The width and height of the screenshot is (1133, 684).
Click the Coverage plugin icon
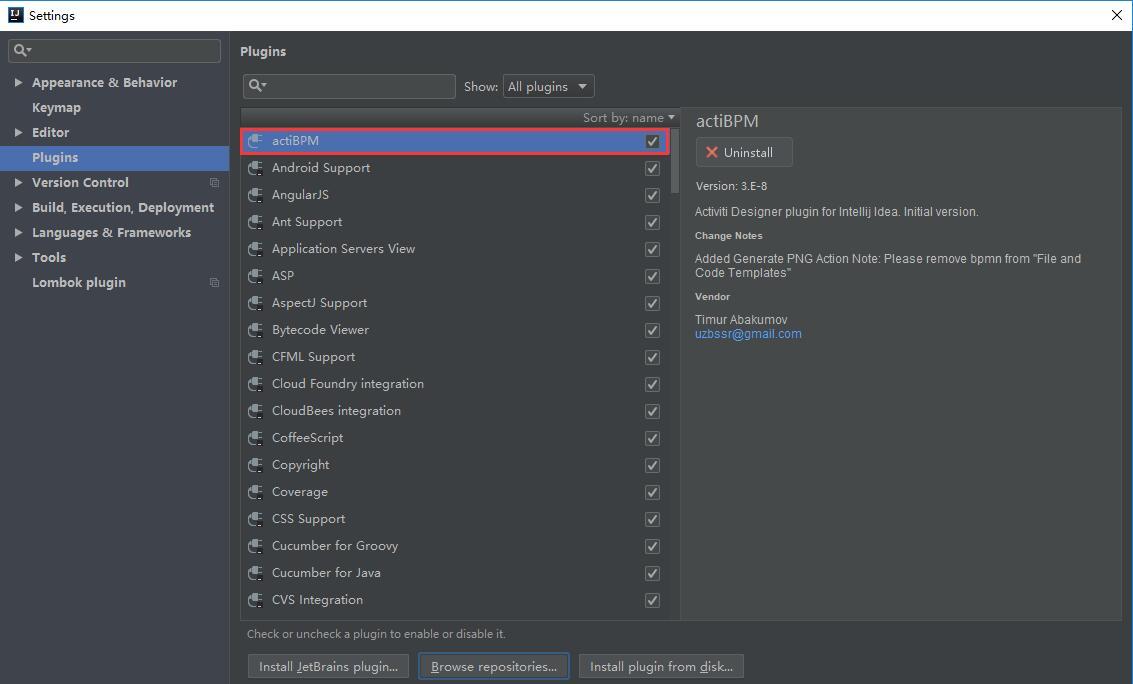[x=255, y=492]
